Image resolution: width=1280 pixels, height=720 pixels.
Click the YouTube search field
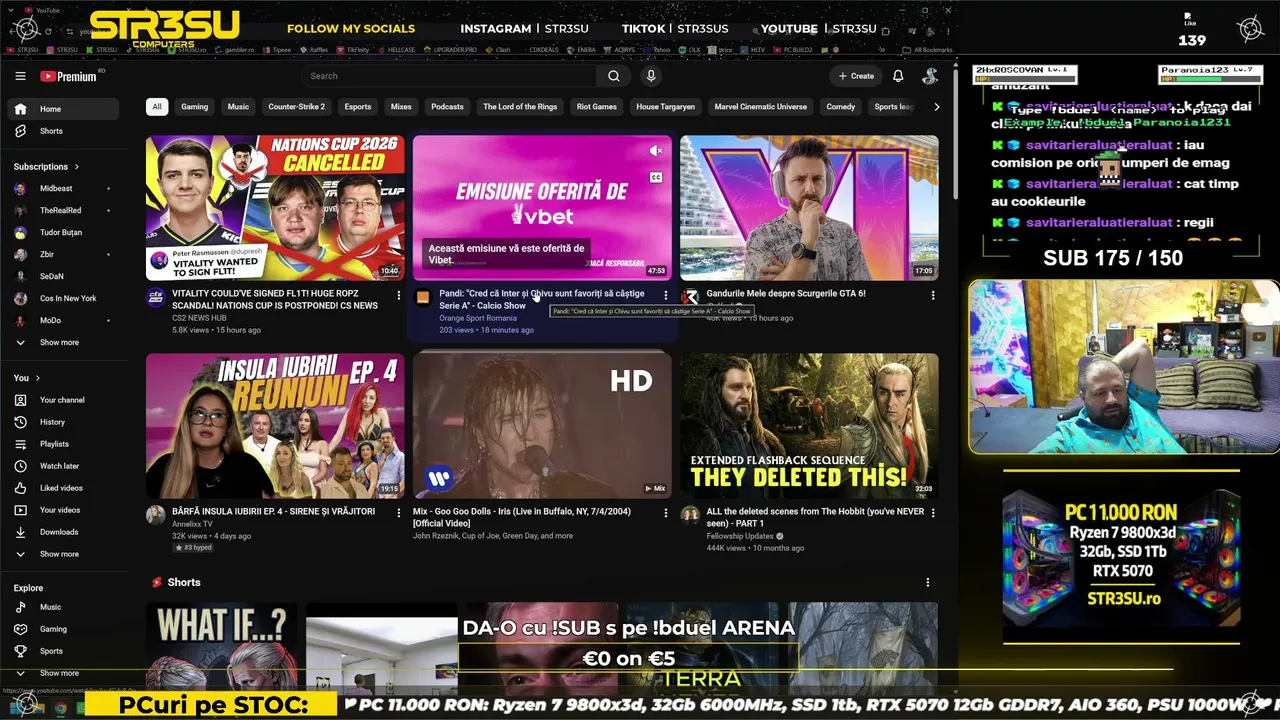click(x=450, y=76)
